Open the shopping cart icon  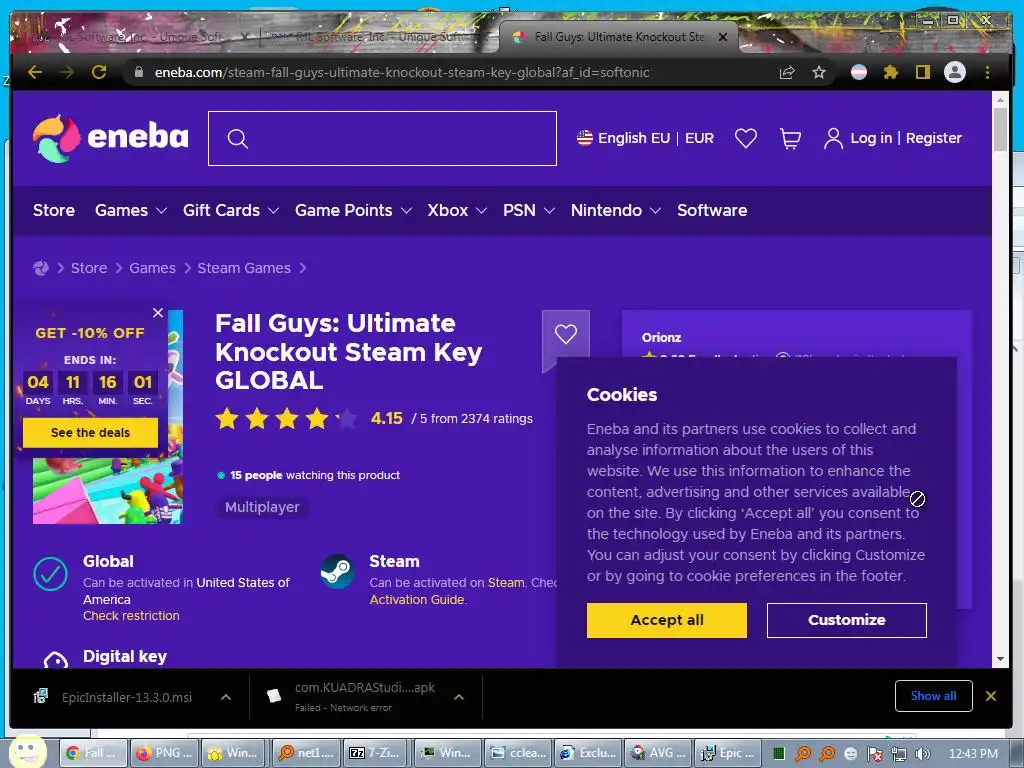click(x=790, y=138)
